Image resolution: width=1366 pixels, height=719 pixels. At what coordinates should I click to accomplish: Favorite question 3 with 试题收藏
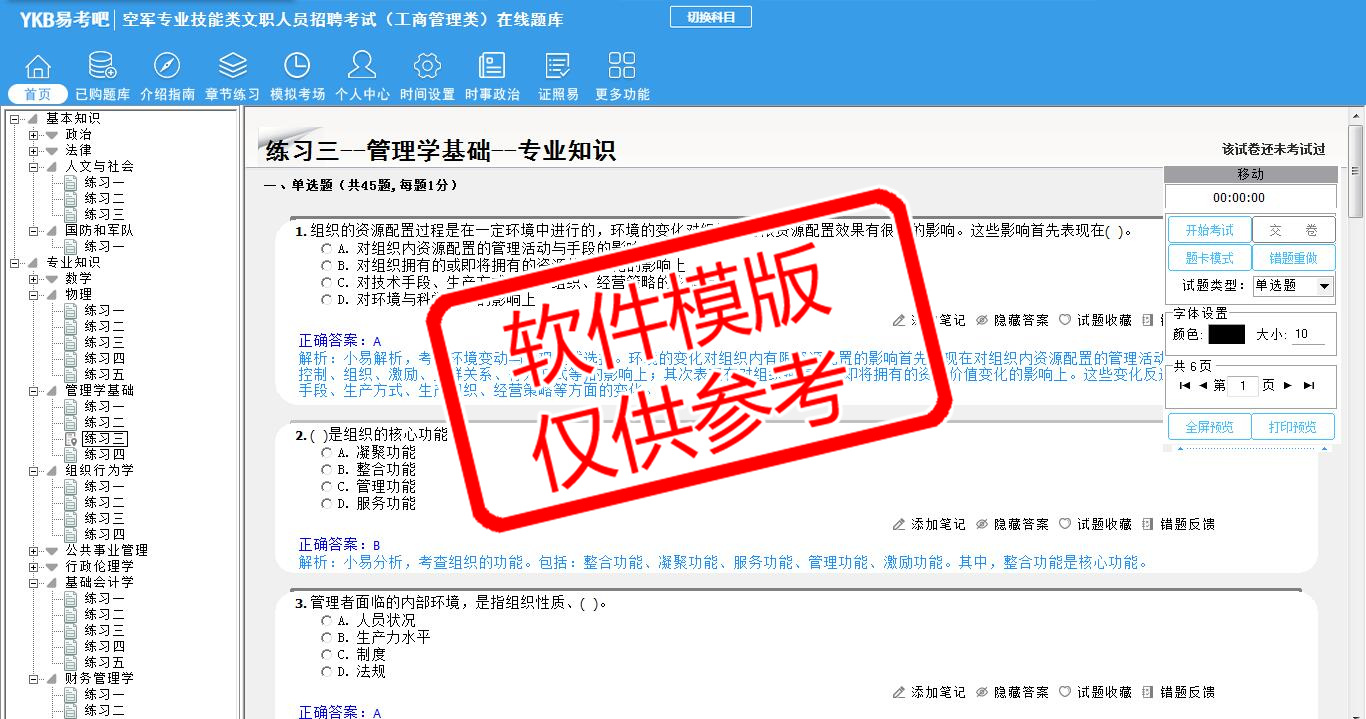point(1095,692)
